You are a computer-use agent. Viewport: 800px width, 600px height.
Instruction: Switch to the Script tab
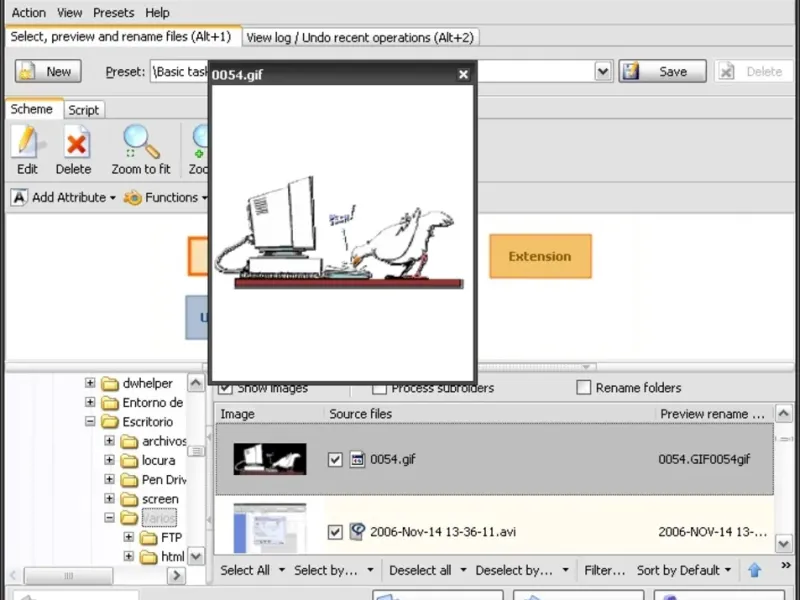tap(84, 110)
